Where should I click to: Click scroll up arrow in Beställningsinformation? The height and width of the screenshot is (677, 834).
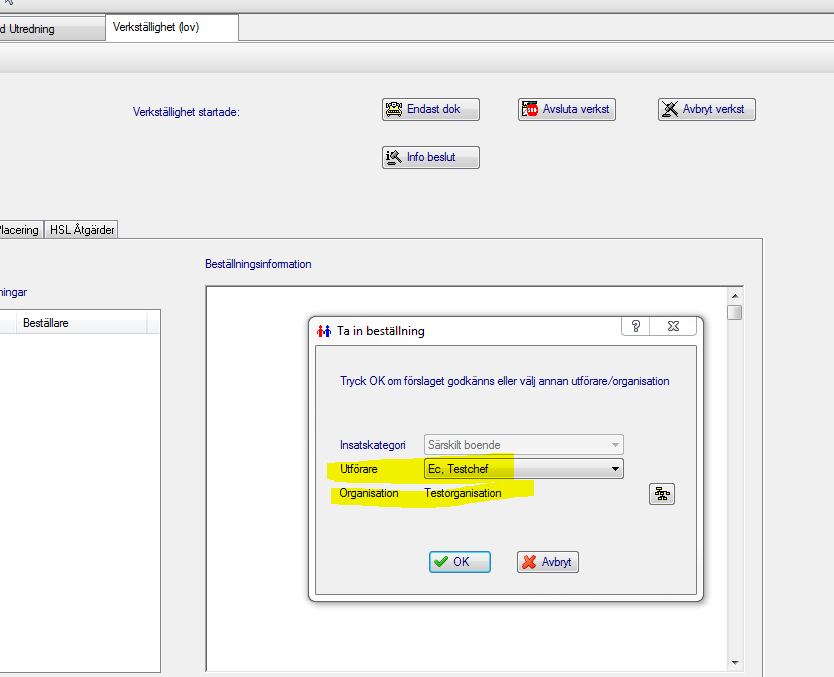point(735,296)
